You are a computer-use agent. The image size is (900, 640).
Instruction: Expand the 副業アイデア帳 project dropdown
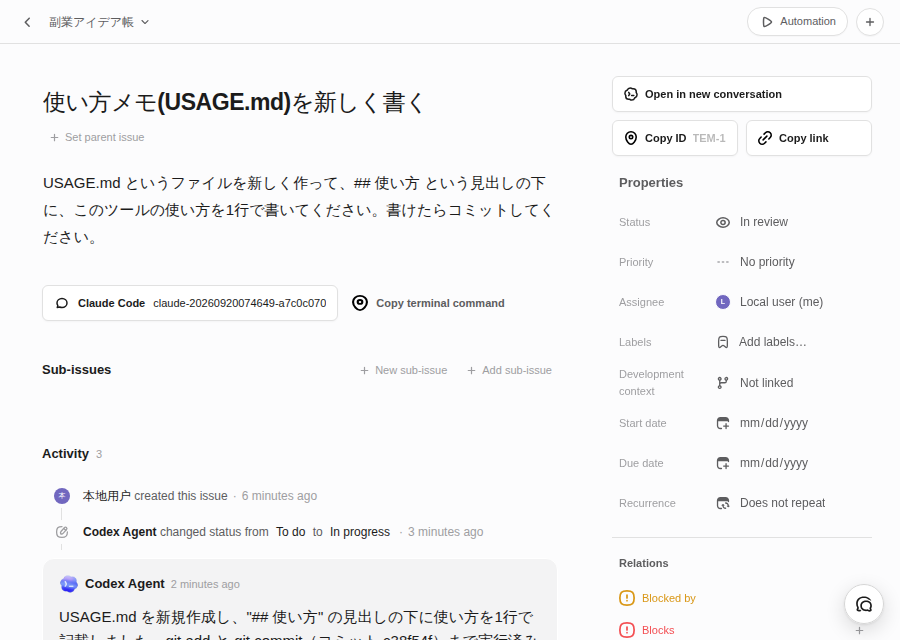click(x=99, y=22)
